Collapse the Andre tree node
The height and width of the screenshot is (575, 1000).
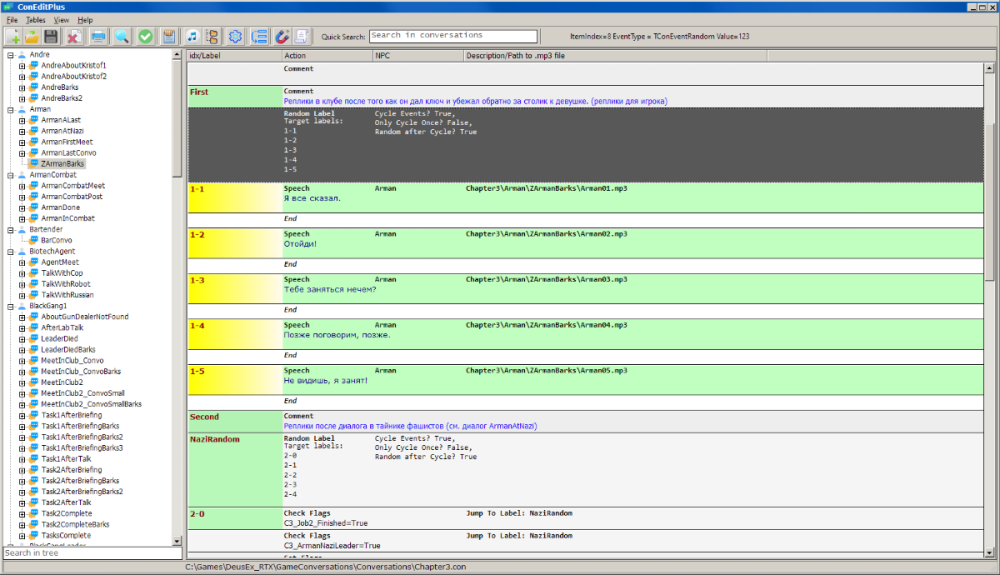coord(10,54)
